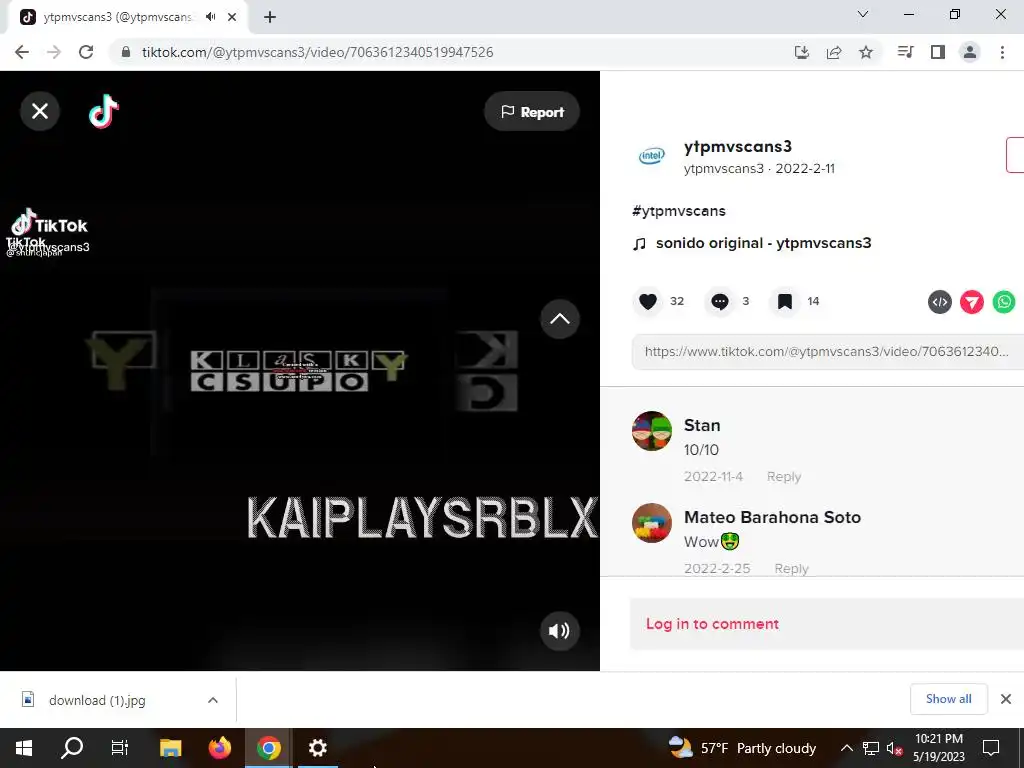Close the downloads bar
The image size is (1024, 768).
coord(1006,699)
